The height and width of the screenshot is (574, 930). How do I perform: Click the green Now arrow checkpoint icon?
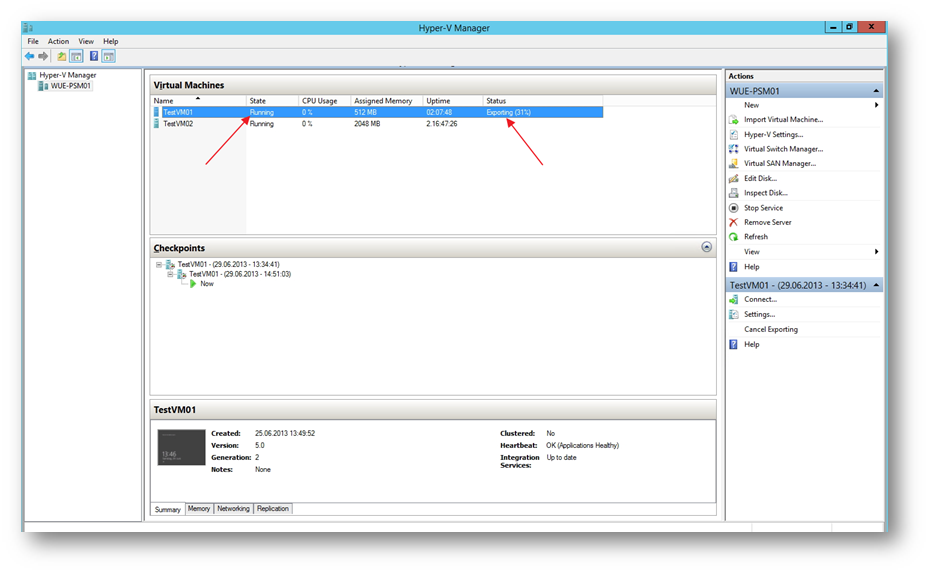coord(193,284)
